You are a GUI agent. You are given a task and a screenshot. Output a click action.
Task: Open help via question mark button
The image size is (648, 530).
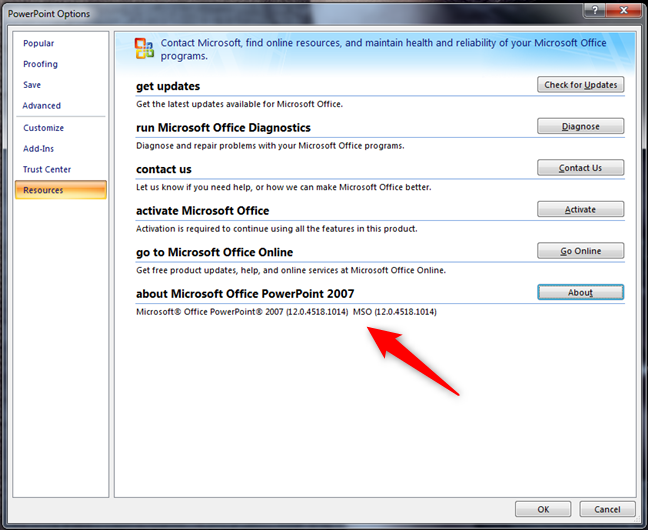[x=595, y=10]
